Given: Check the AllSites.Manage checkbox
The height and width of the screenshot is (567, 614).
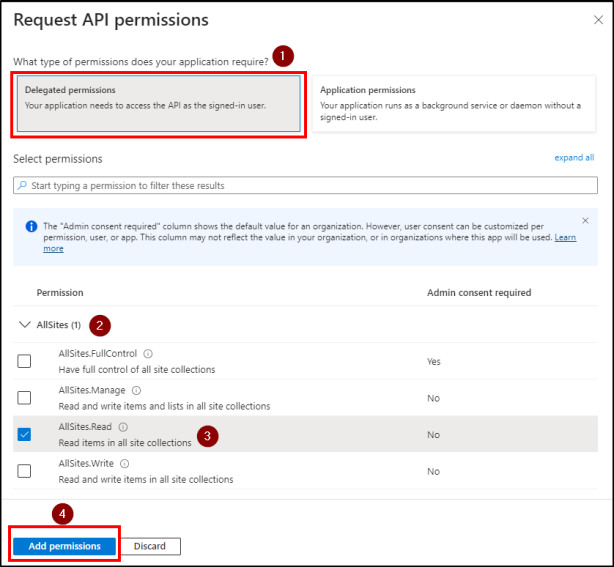Looking at the screenshot, I should point(24,398).
